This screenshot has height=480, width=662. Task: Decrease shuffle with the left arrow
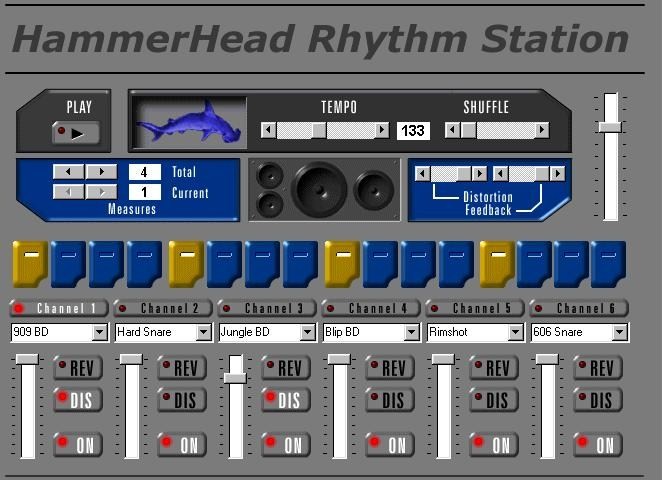(x=452, y=130)
